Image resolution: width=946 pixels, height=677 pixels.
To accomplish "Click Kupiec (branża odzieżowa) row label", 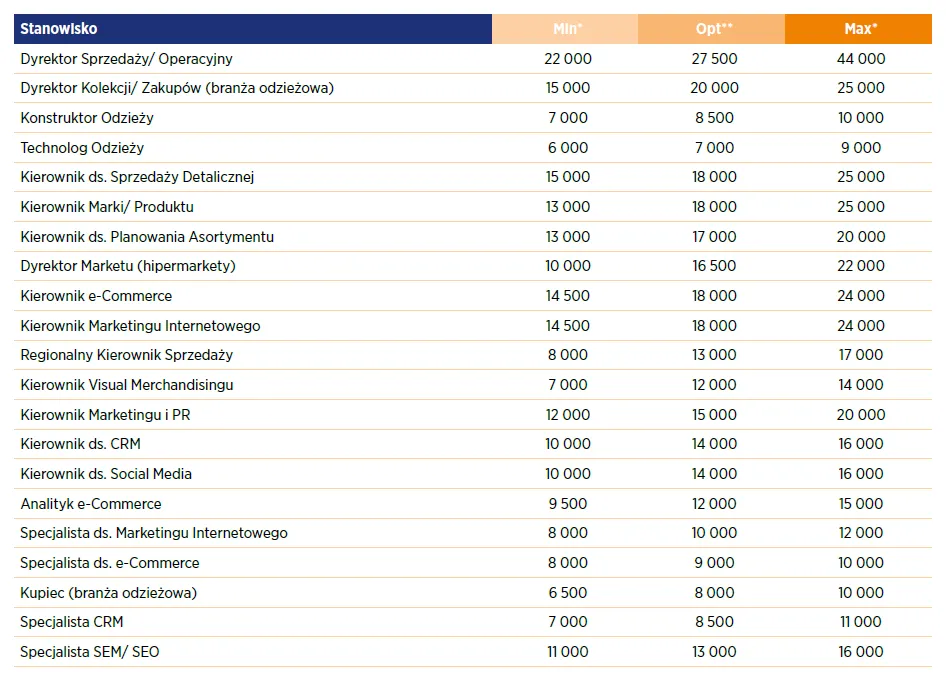I will click(x=108, y=593).
